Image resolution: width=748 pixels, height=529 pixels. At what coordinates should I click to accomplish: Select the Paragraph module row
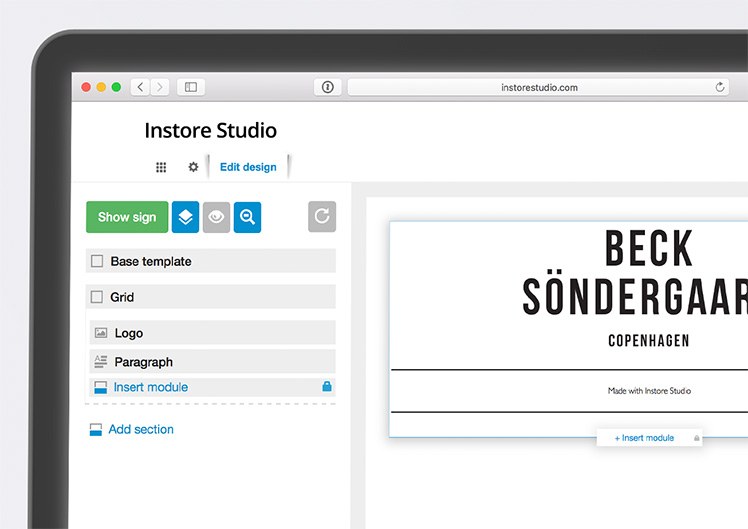(212, 362)
